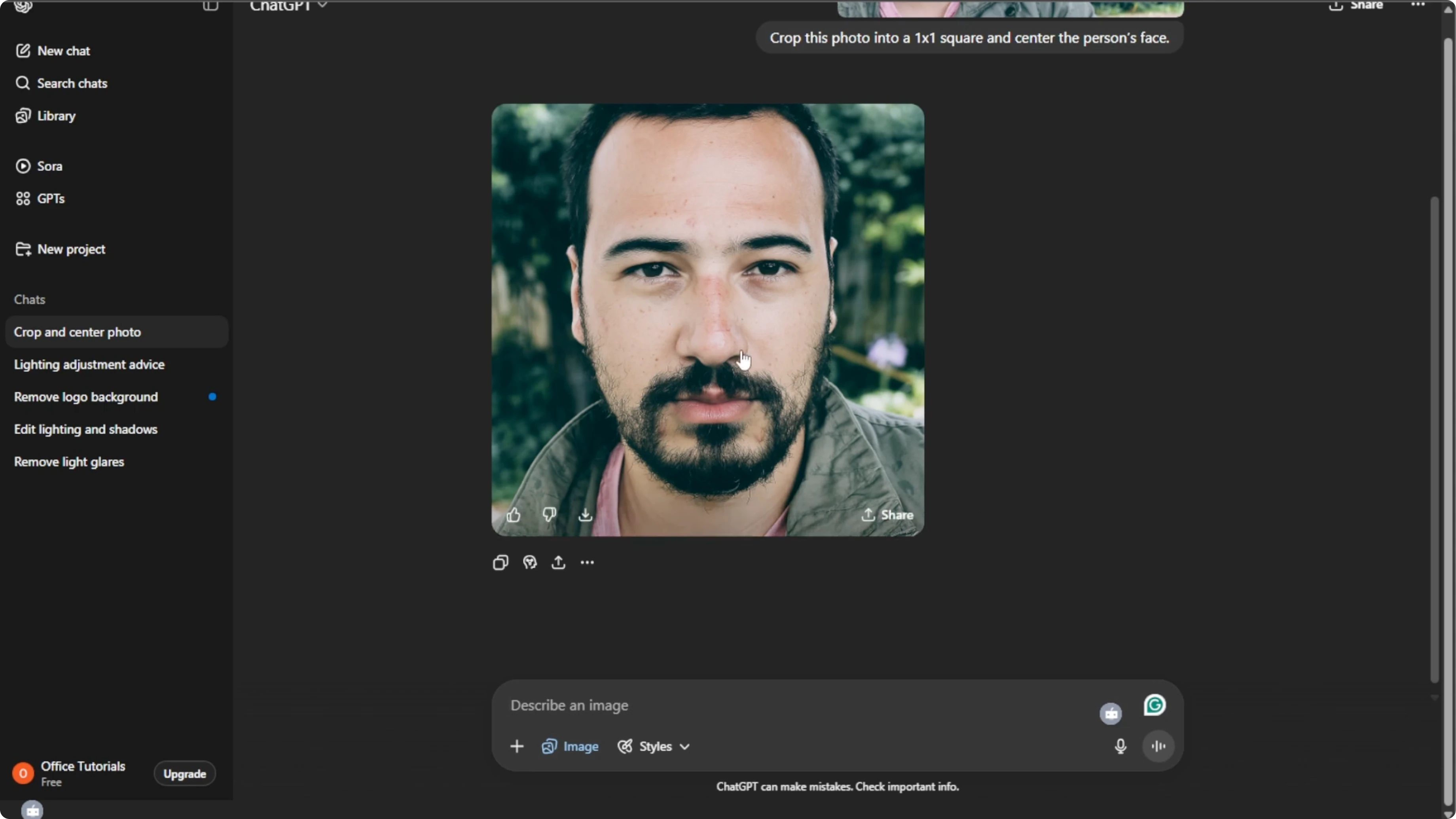1456x819 pixels.
Task: Click the plus attach button
Action: point(517,747)
